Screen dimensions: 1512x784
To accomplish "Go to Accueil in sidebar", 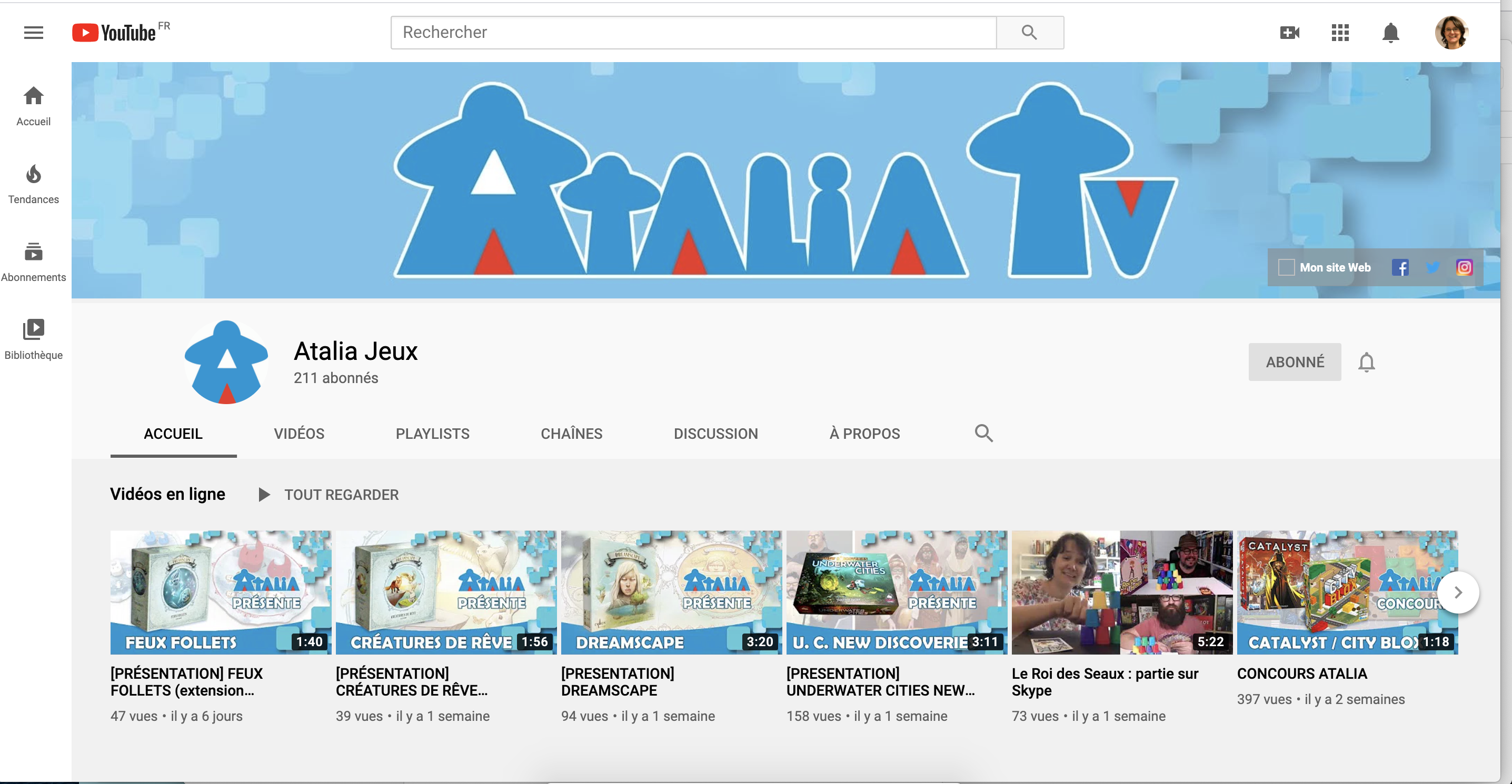I will (x=34, y=106).
